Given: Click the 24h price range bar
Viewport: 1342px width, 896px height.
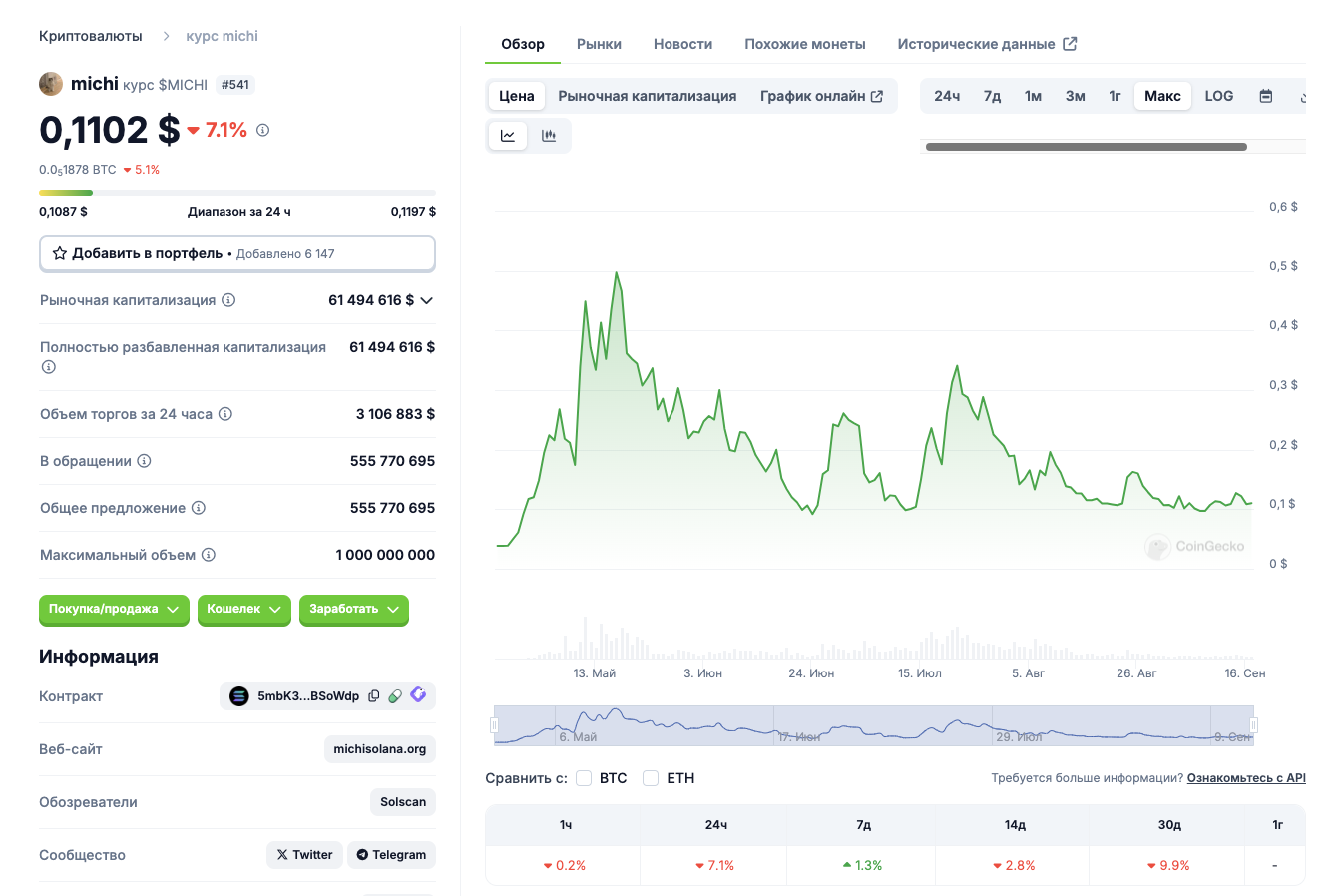Looking at the screenshot, I should point(237,193).
